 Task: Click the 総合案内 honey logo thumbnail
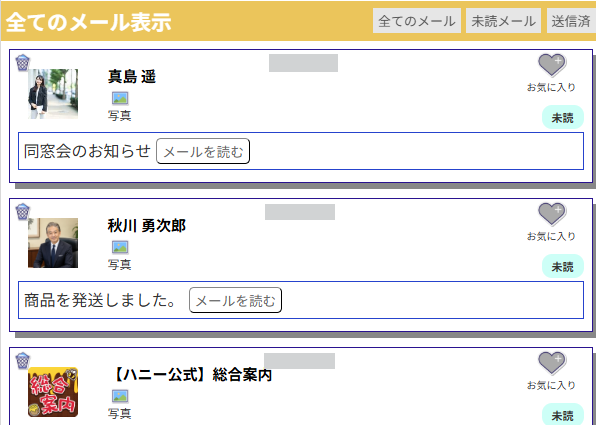(x=53, y=392)
